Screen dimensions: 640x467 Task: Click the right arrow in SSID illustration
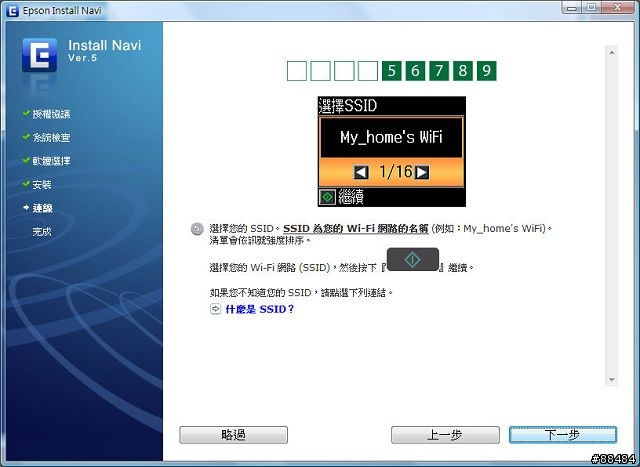pyautogui.click(x=422, y=172)
